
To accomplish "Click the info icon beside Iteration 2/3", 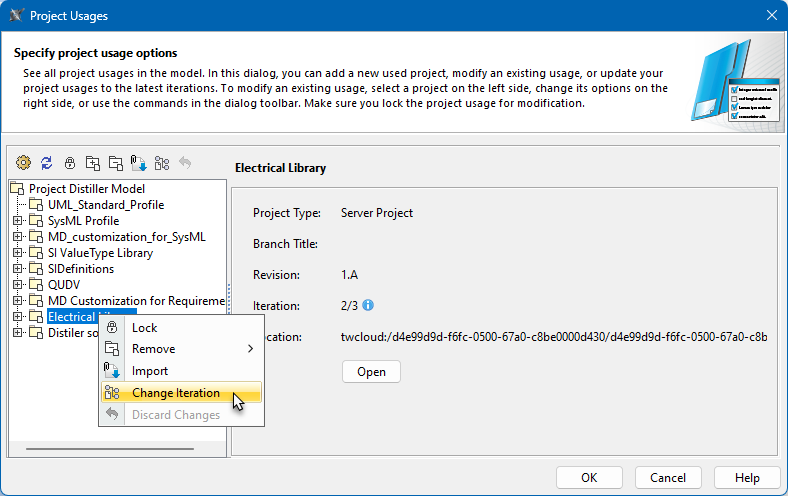I will click(368, 305).
